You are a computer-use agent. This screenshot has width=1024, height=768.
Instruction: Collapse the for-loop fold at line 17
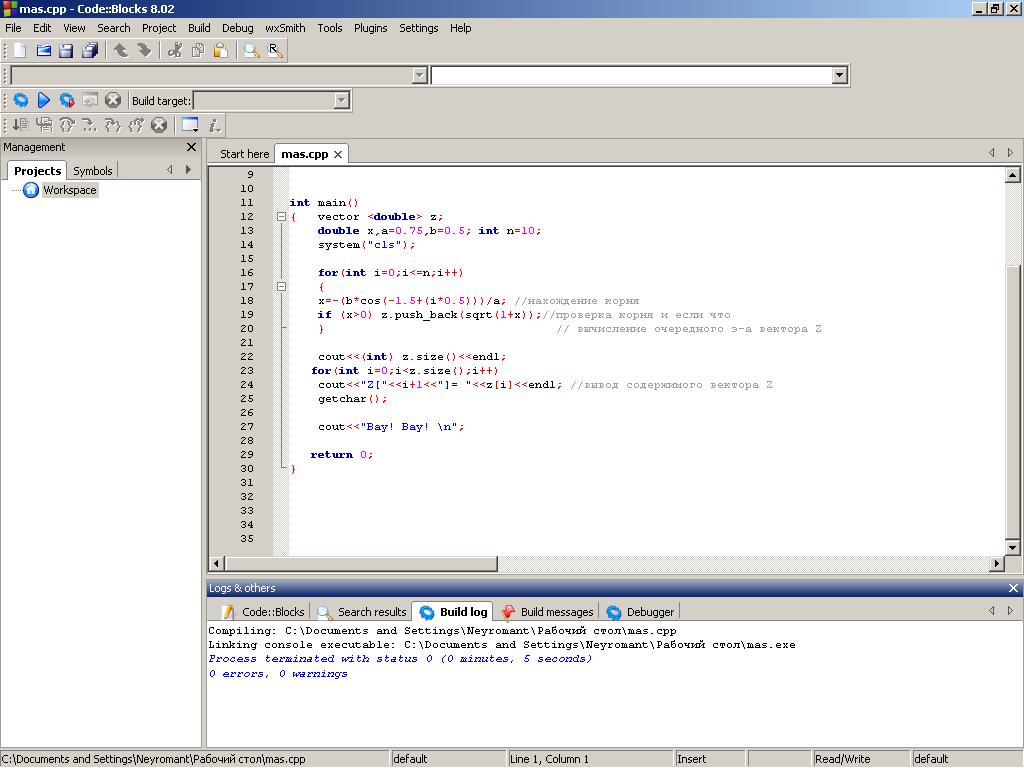(281, 287)
